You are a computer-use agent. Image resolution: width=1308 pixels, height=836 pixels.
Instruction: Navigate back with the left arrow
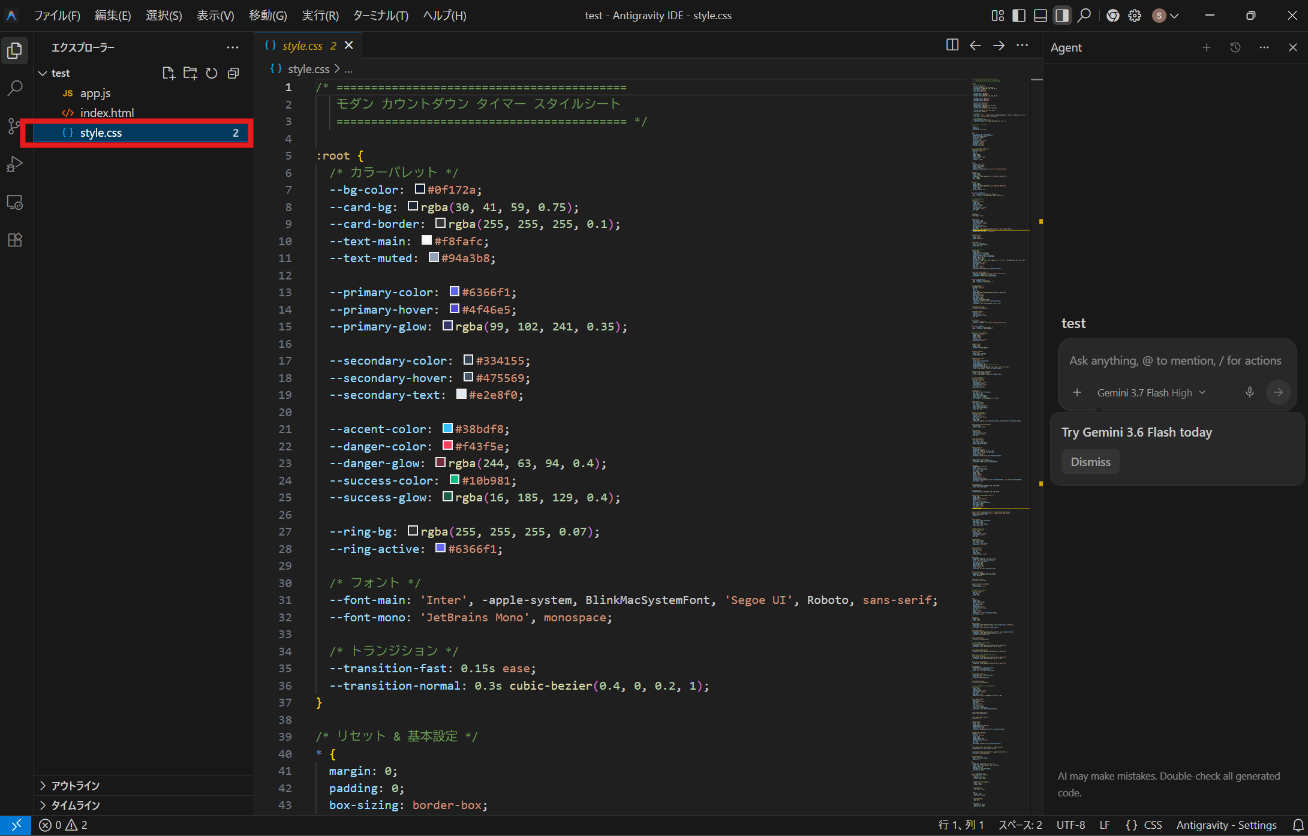(976, 45)
